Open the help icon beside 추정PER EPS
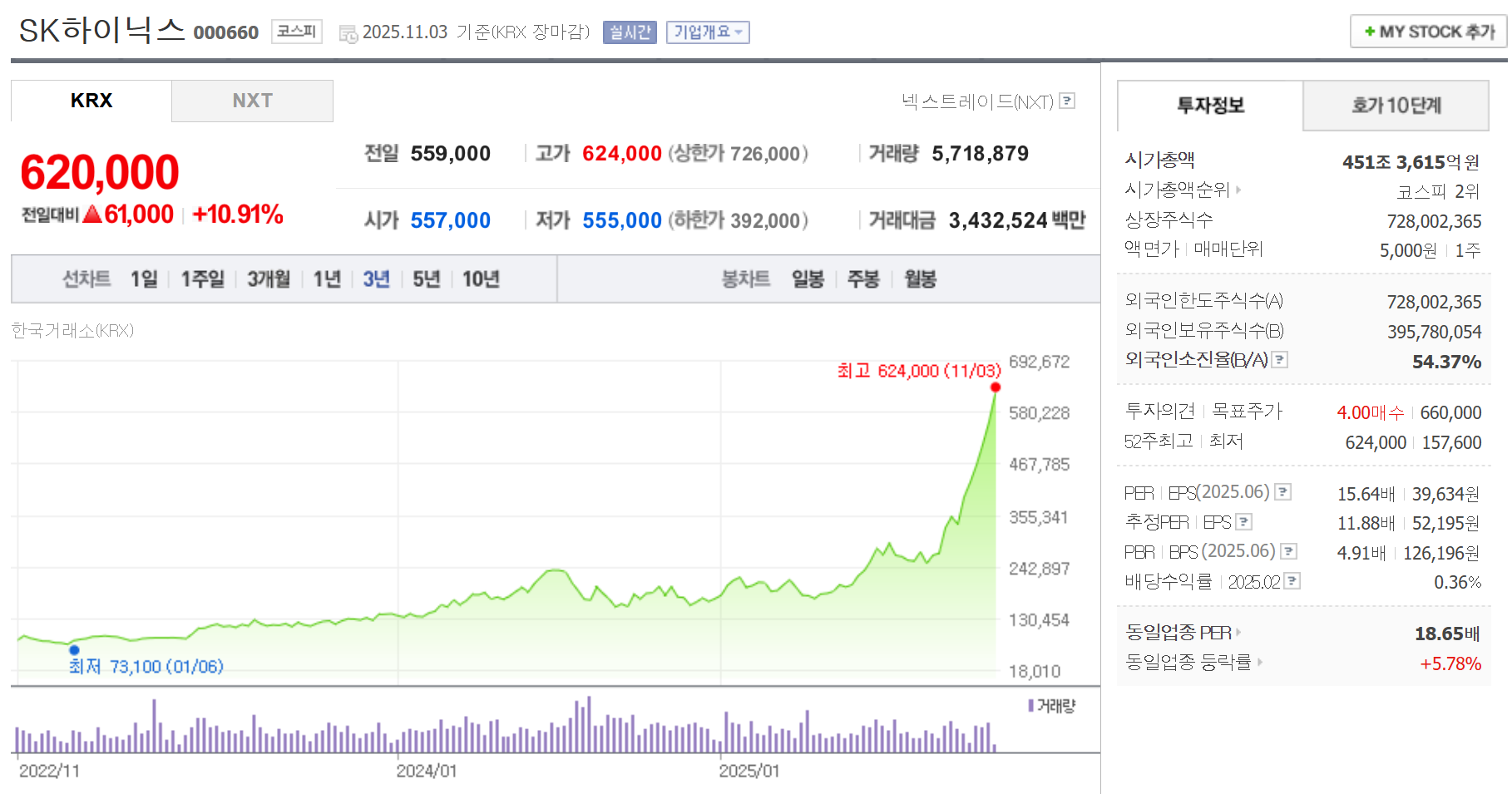This screenshot has width=1512, height=794. pyautogui.click(x=1244, y=522)
